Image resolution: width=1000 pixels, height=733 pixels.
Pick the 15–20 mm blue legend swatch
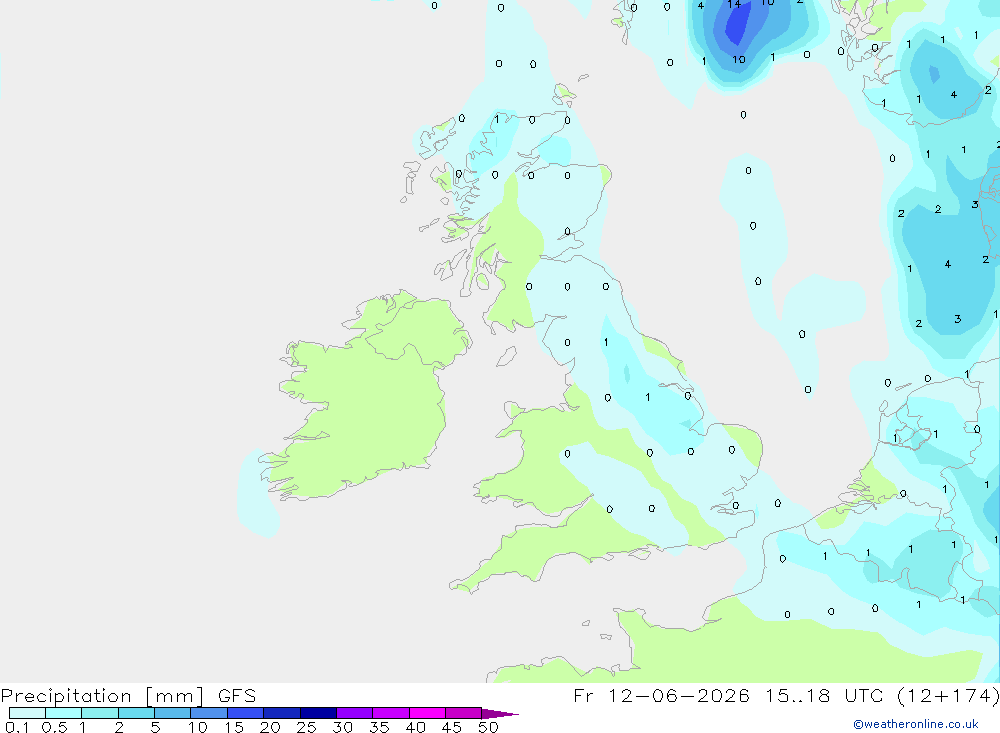pos(246,713)
